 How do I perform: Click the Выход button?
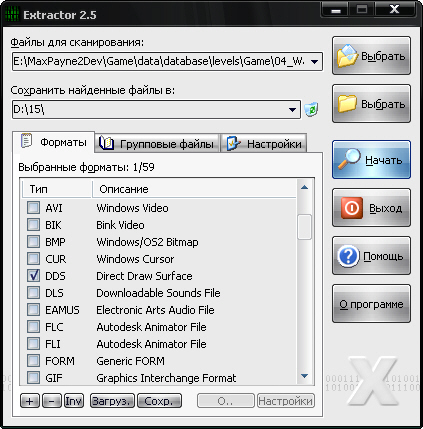tap(371, 208)
